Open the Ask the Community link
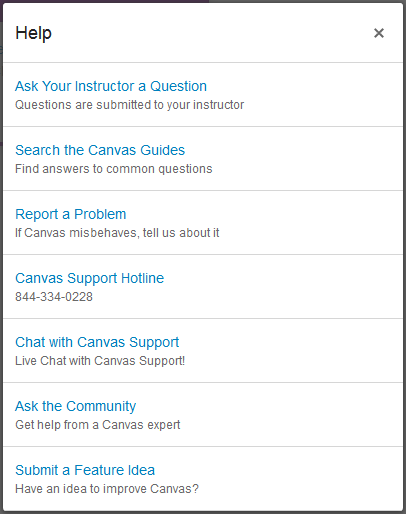 (76, 406)
